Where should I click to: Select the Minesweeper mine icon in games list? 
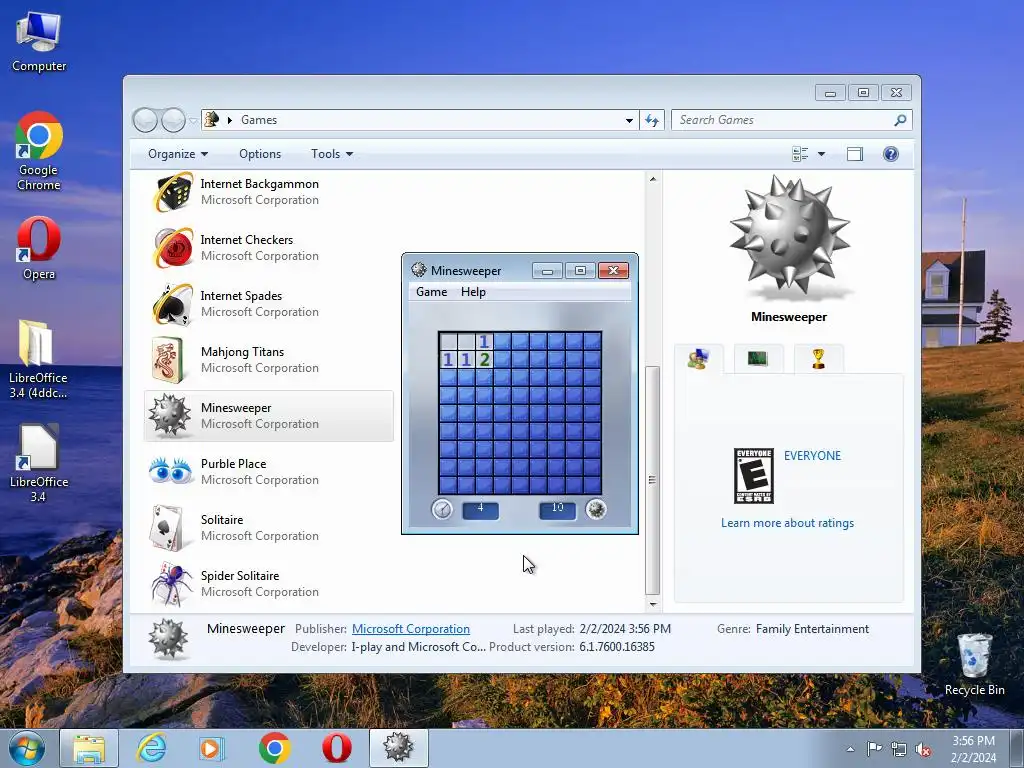coord(170,415)
